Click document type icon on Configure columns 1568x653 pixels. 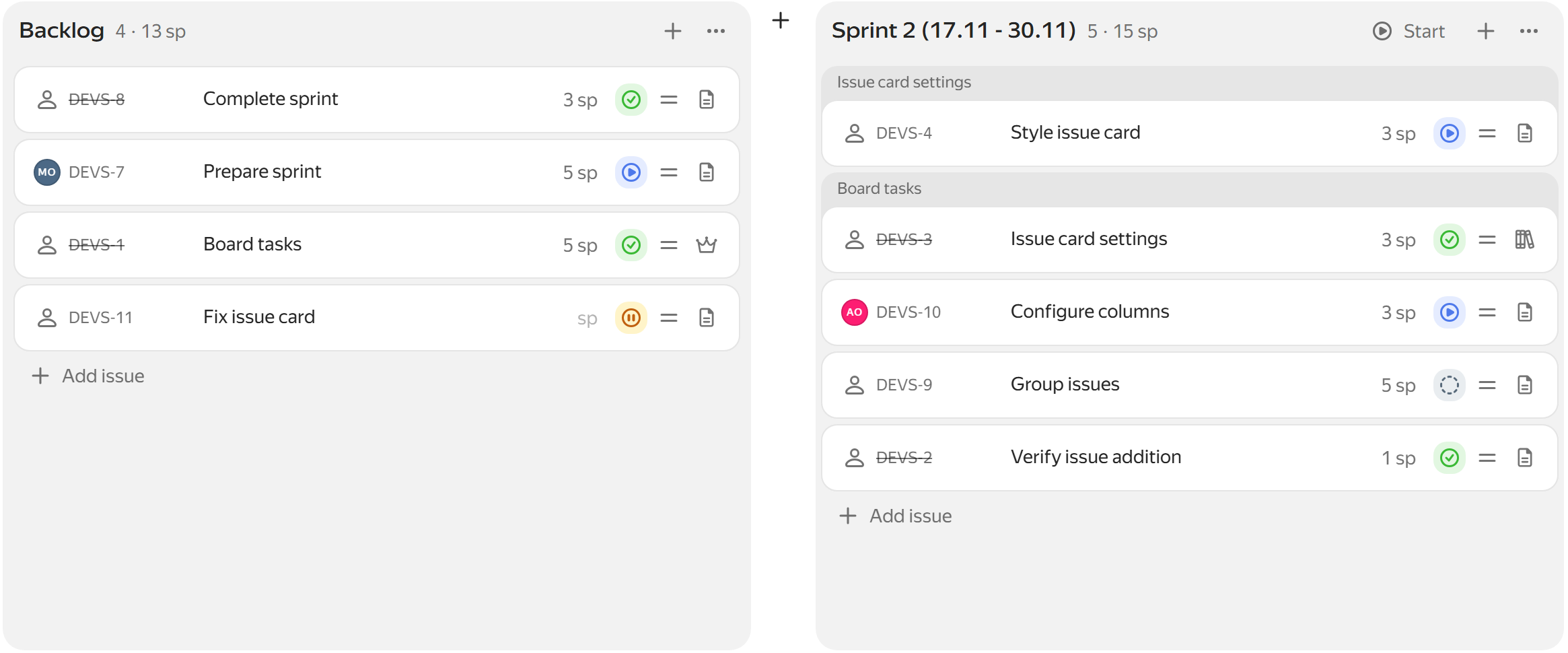1524,312
